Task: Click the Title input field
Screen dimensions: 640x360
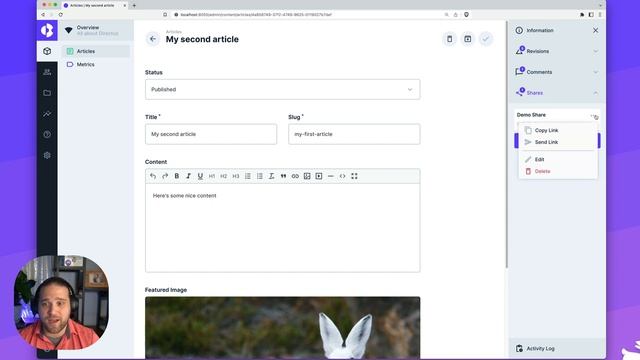Action: [x=211, y=134]
